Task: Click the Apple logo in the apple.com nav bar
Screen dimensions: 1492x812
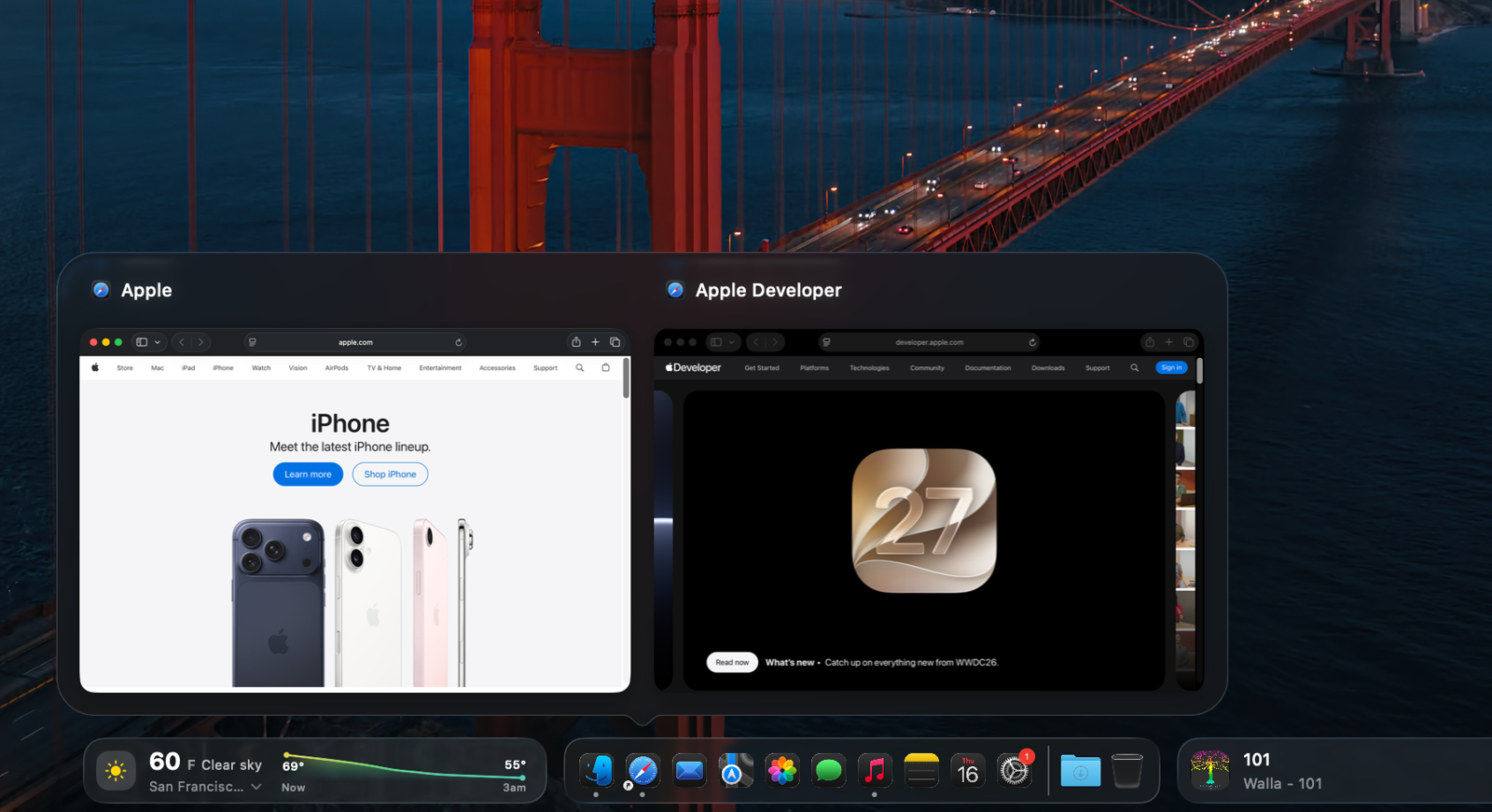Action: click(x=95, y=367)
